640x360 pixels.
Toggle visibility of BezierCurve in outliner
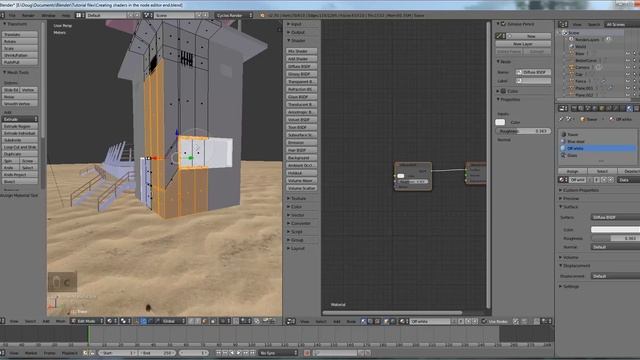(627, 60)
